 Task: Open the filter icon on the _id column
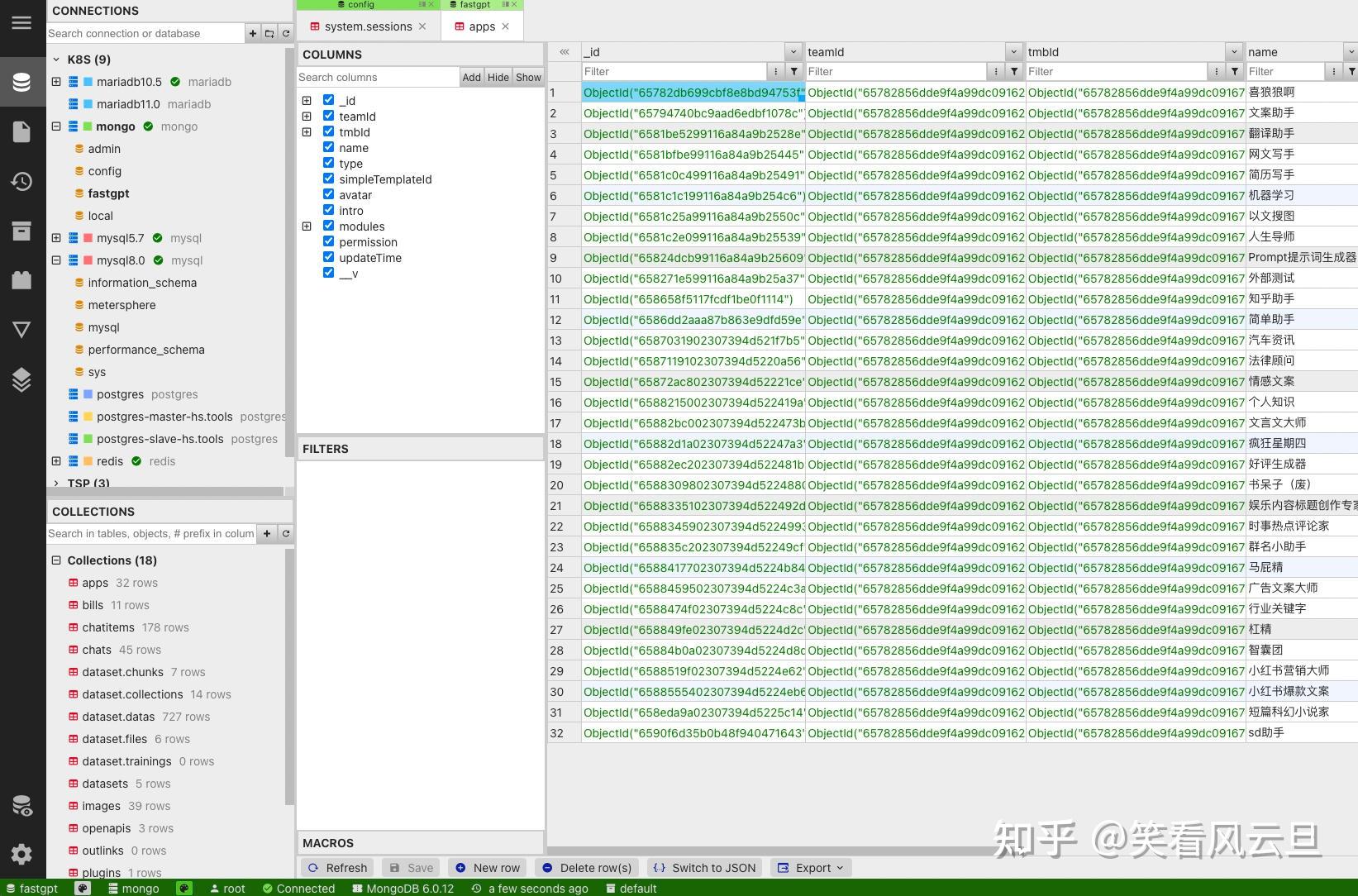[x=793, y=71]
